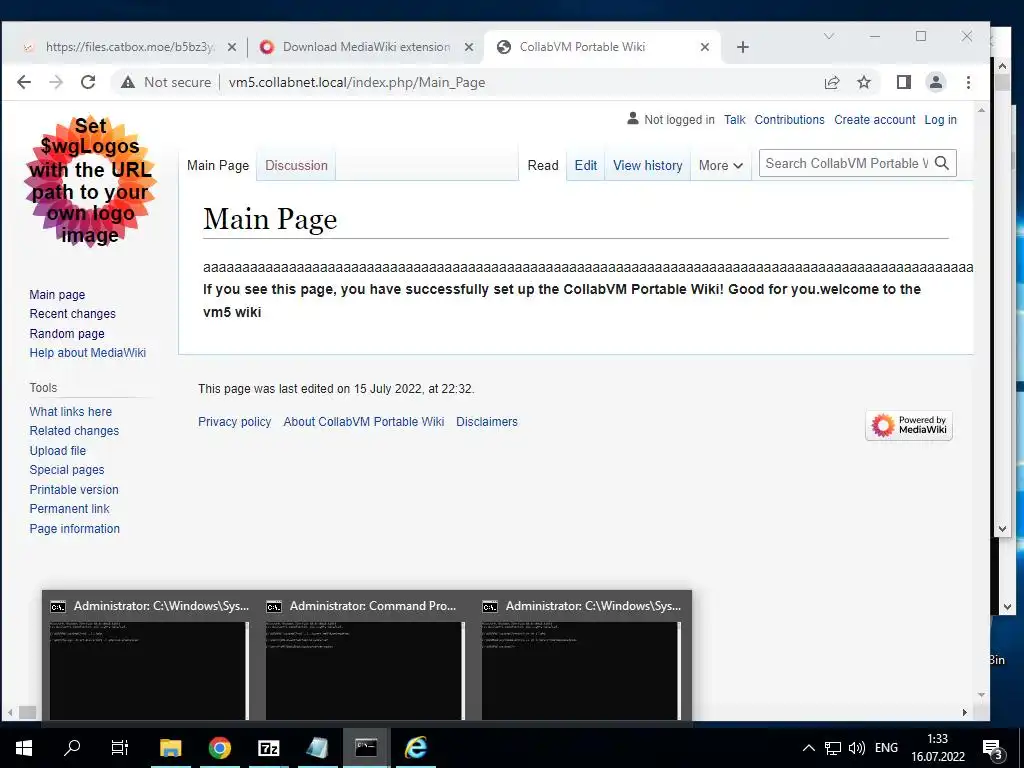Close the CollabVM Portable Wiki tab
Image resolution: width=1024 pixels, height=768 pixels.
pyautogui.click(x=705, y=47)
